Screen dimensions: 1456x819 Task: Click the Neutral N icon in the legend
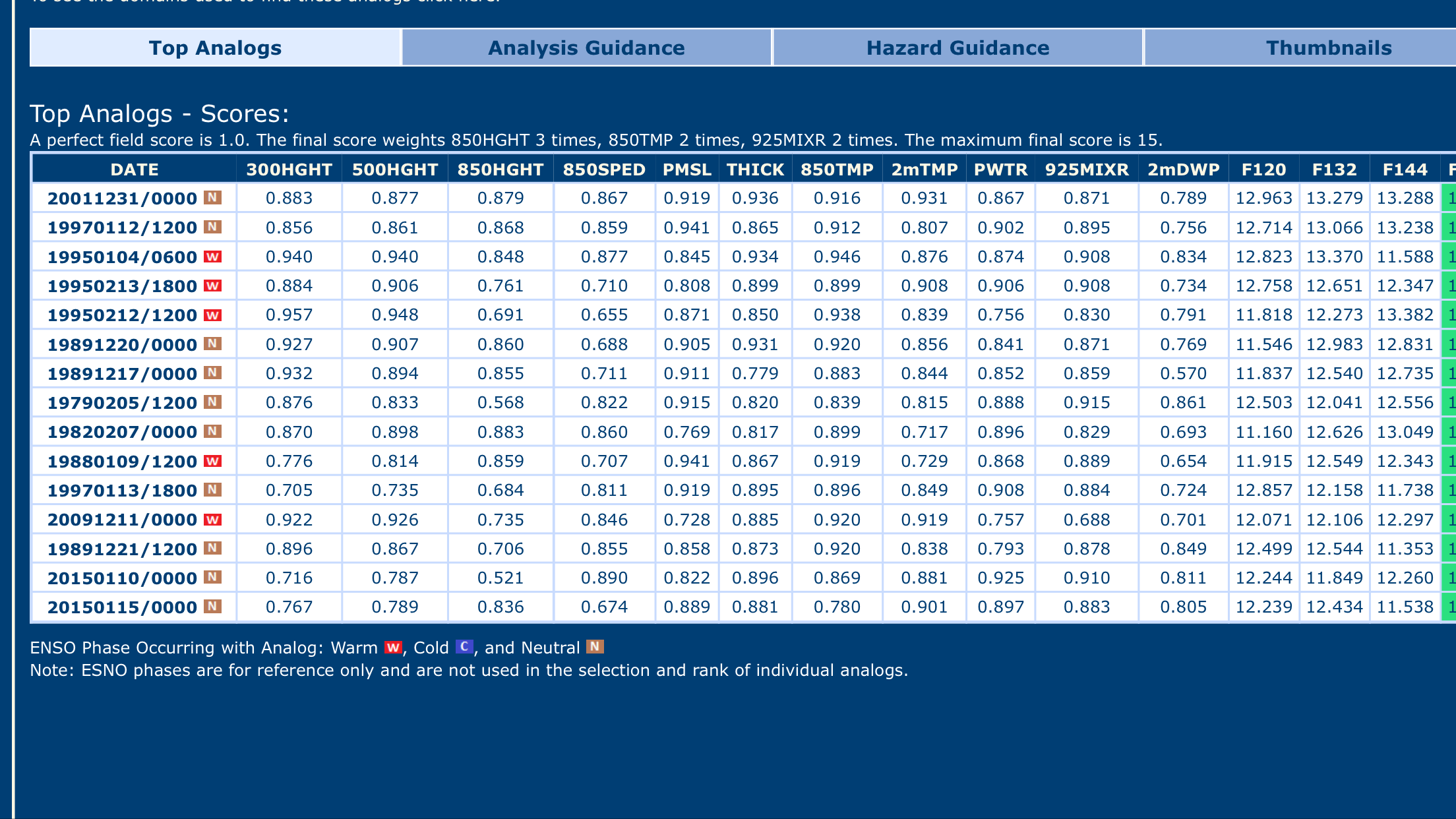595,647
